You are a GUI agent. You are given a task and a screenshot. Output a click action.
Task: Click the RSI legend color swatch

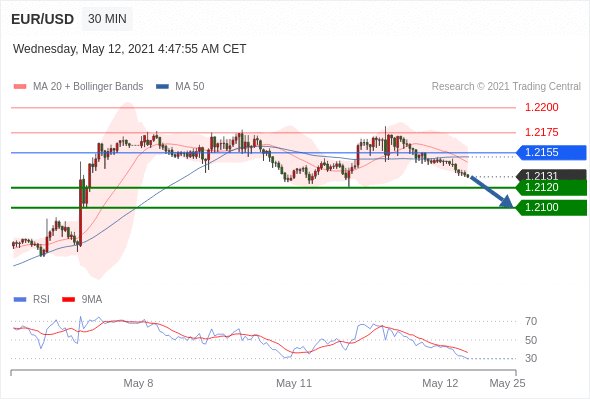tap(20, 300)
